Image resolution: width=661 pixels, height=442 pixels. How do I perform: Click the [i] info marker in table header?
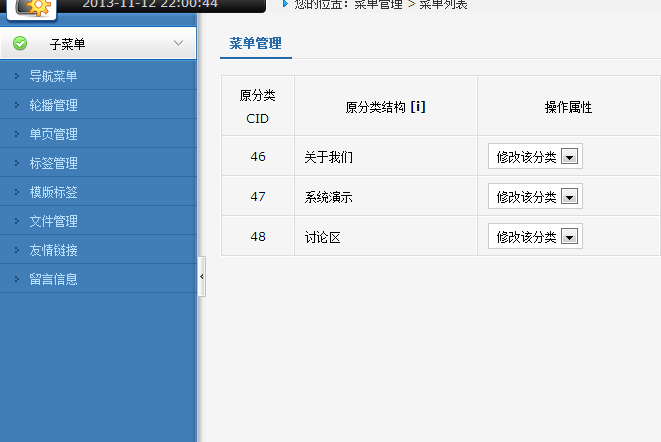[x=418, y=107]
